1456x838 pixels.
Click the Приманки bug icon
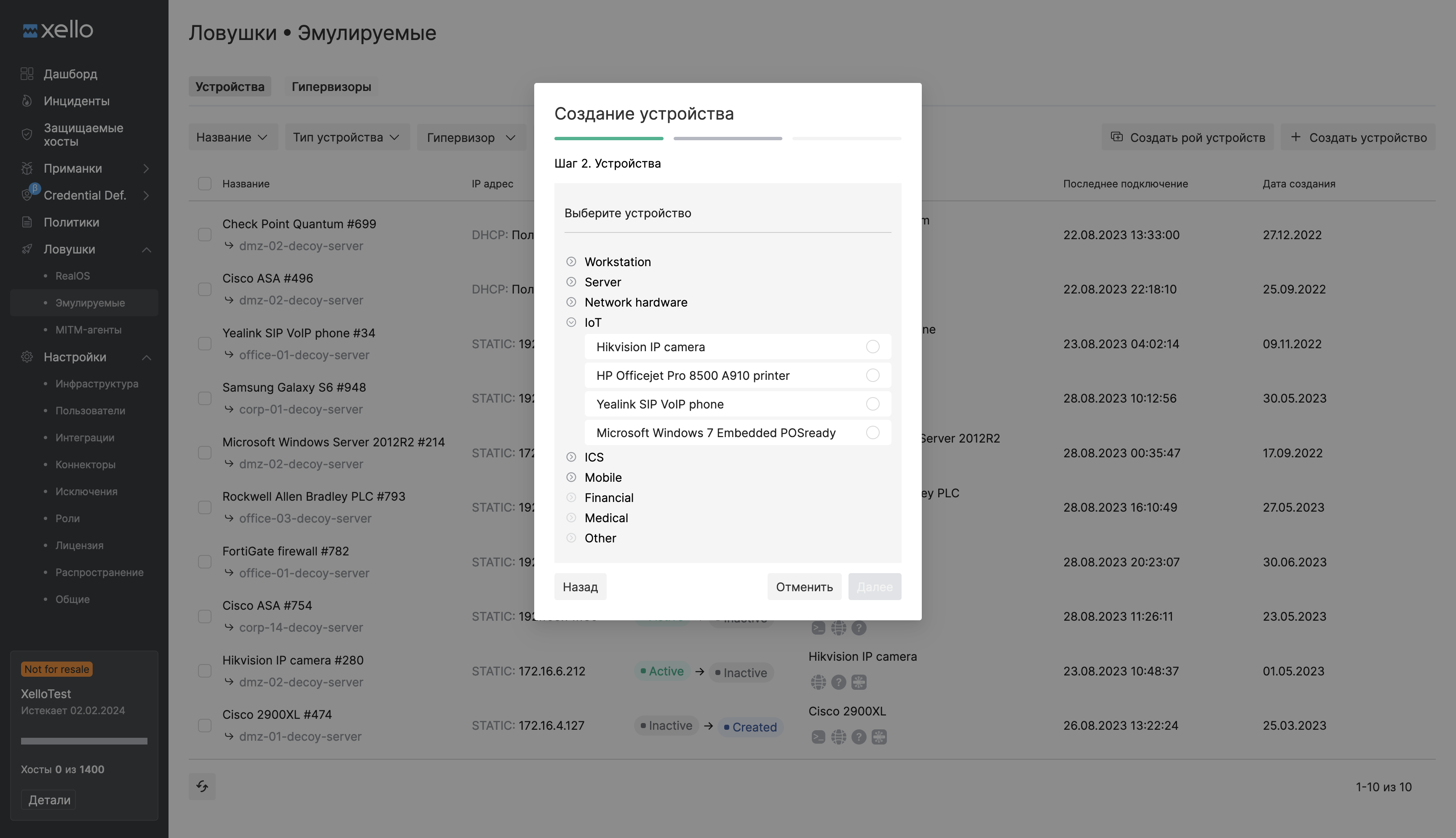pyautogui.click(x=27, y=168)
